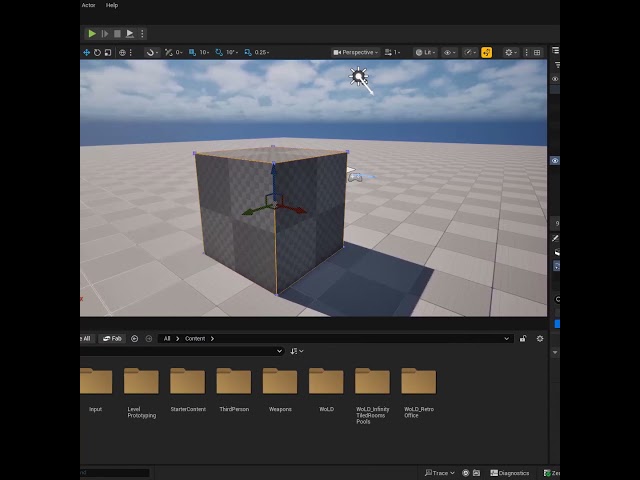This screenshot has height=480, width=640.
Task: Open the viewport Show flags eye menu
Action: pos(449,52)
